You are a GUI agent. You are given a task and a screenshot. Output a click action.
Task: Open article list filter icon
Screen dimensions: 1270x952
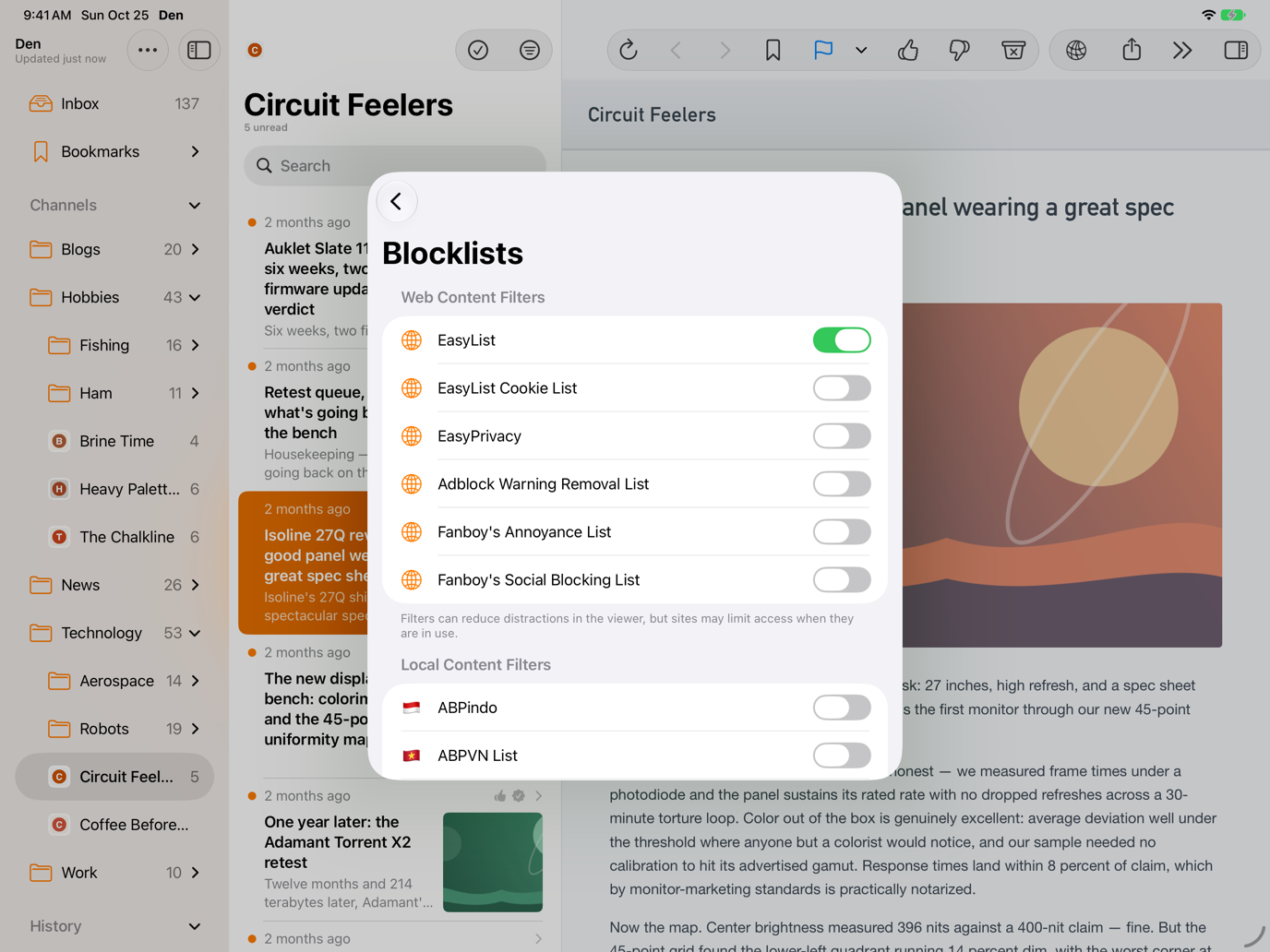click(530, 50)
